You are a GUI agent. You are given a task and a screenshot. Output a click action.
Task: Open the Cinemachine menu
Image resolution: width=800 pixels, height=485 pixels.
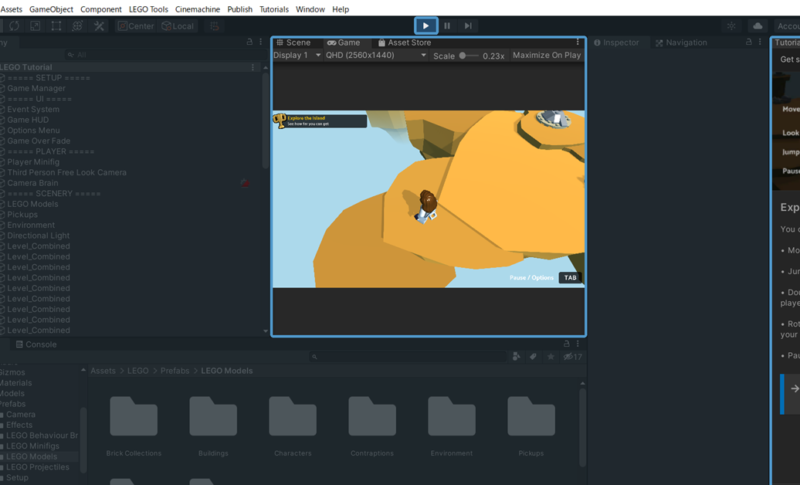197,9
